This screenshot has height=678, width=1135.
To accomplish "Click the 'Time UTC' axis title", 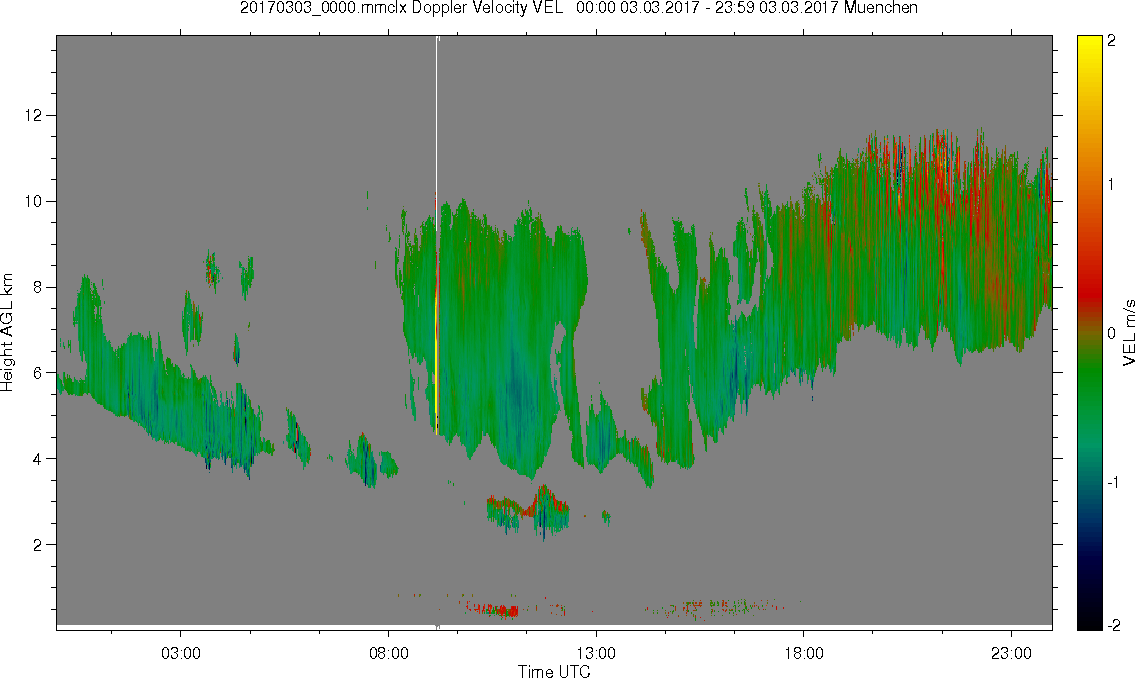I will pos(554,671).
